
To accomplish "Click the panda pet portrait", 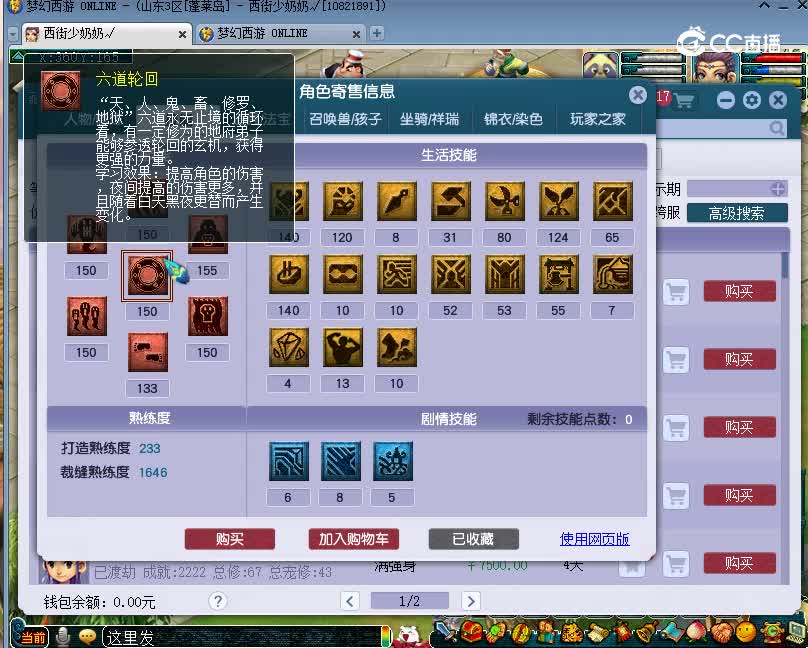I will point(600,66).
